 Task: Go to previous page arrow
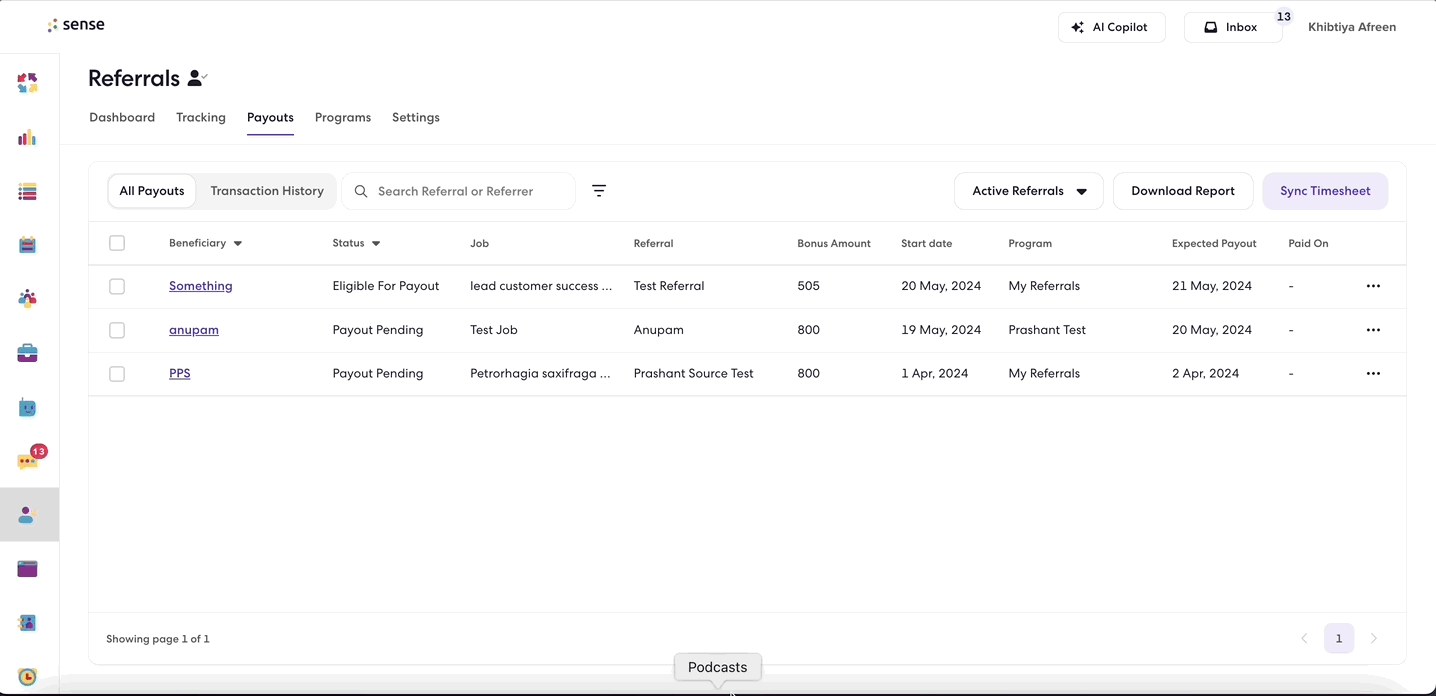point(1304,638)
